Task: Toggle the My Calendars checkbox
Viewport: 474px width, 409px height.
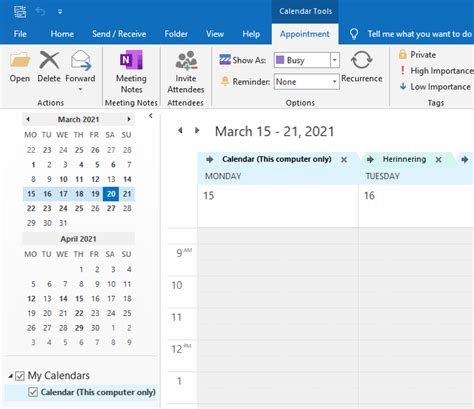Action: 20,376
